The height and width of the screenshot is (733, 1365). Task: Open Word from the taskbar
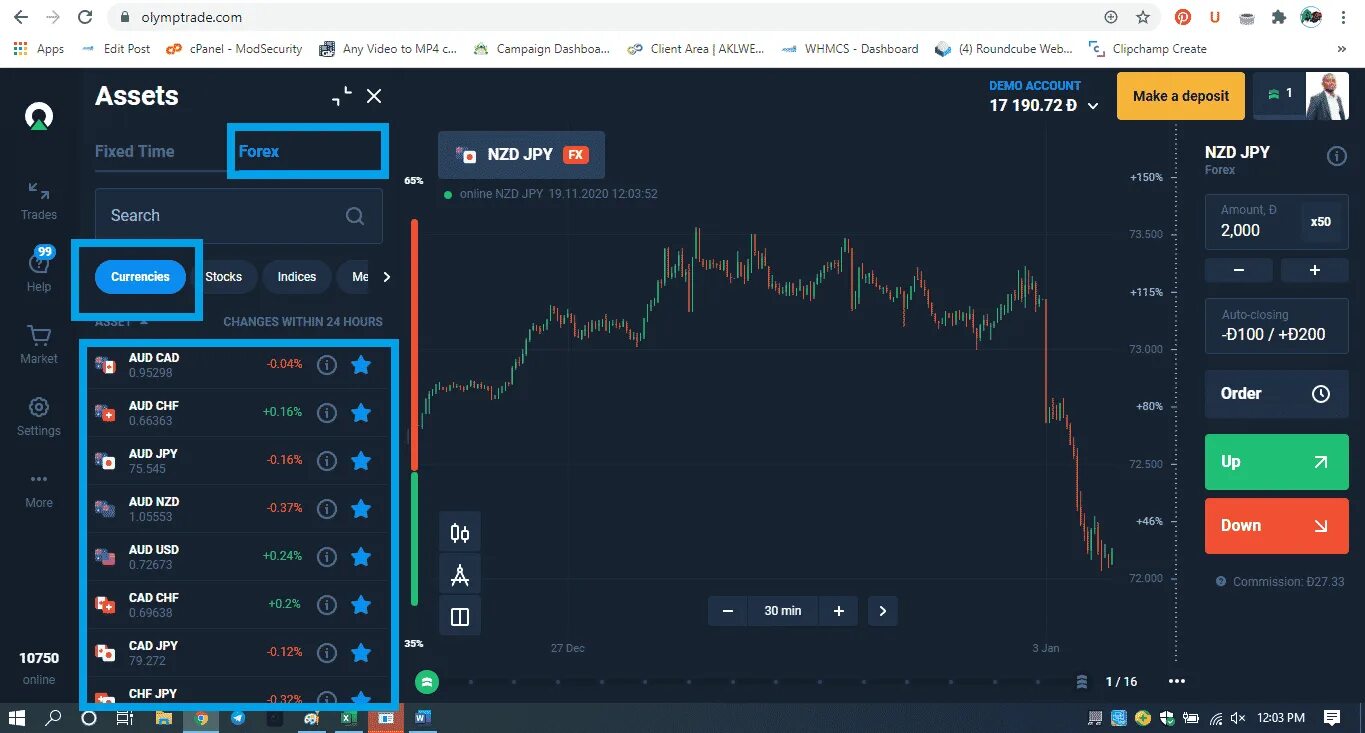421,718
